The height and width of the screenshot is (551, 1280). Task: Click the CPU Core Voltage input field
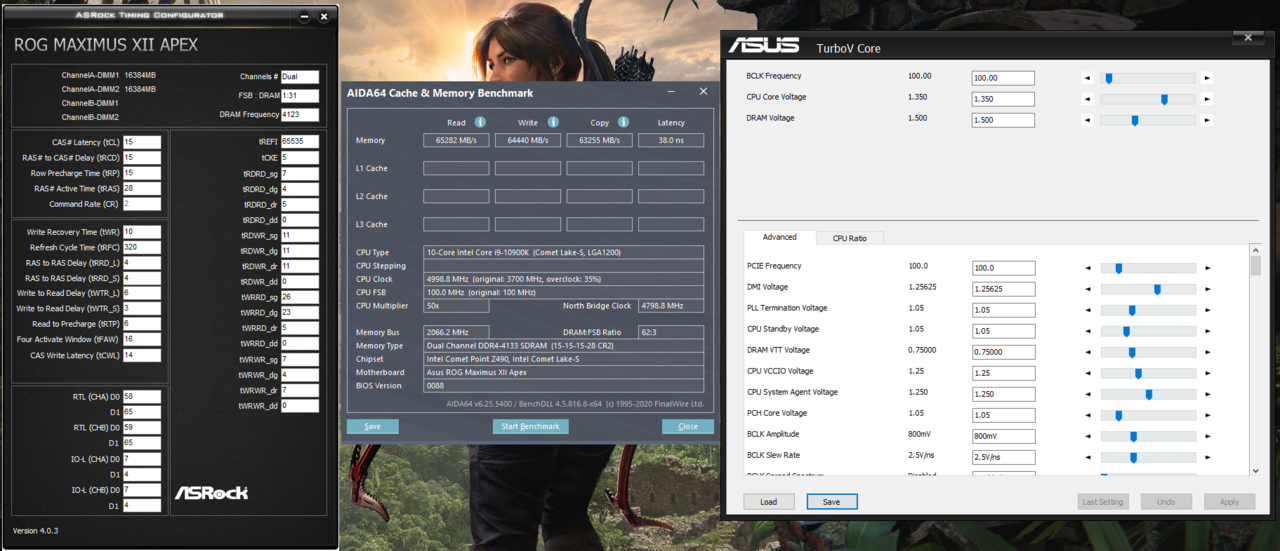1003,99
